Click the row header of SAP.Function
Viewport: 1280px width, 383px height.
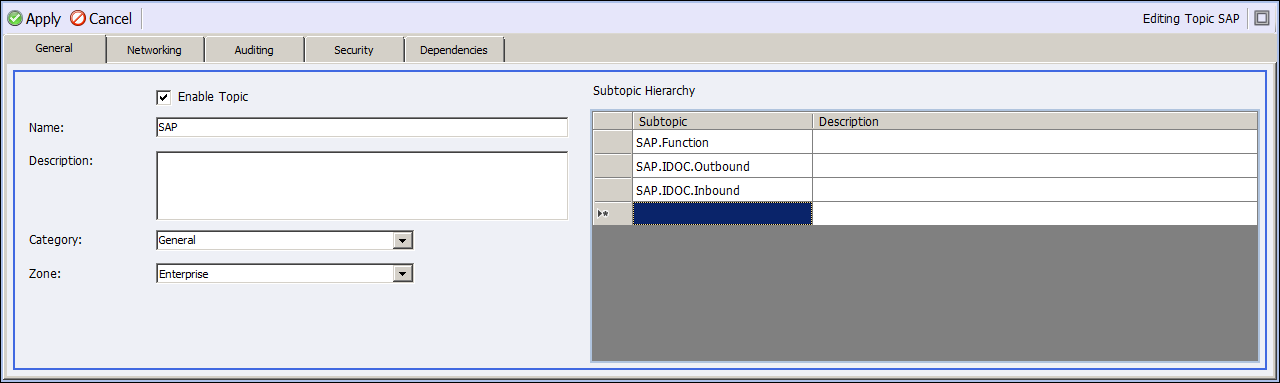click(613, 142)
